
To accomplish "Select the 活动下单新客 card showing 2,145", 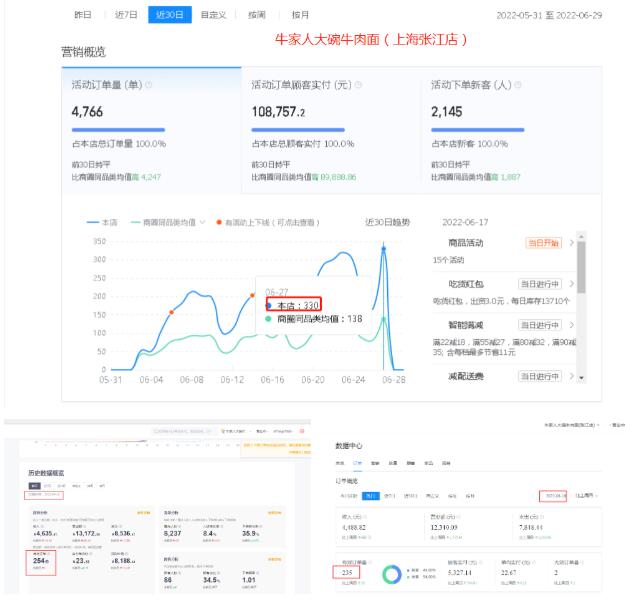I will pos(511,130).
